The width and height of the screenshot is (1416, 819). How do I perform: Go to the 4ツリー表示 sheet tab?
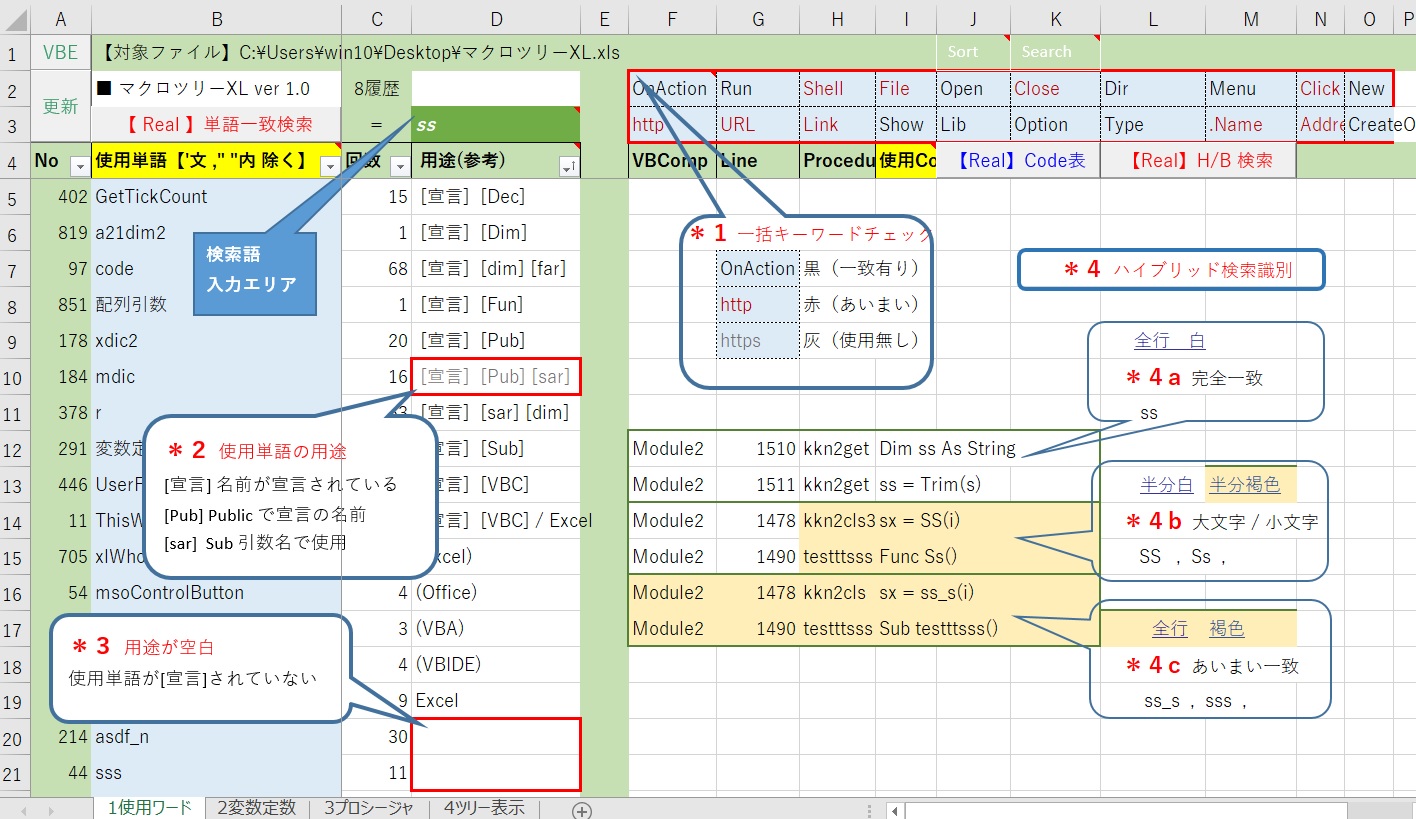(484, 808)
